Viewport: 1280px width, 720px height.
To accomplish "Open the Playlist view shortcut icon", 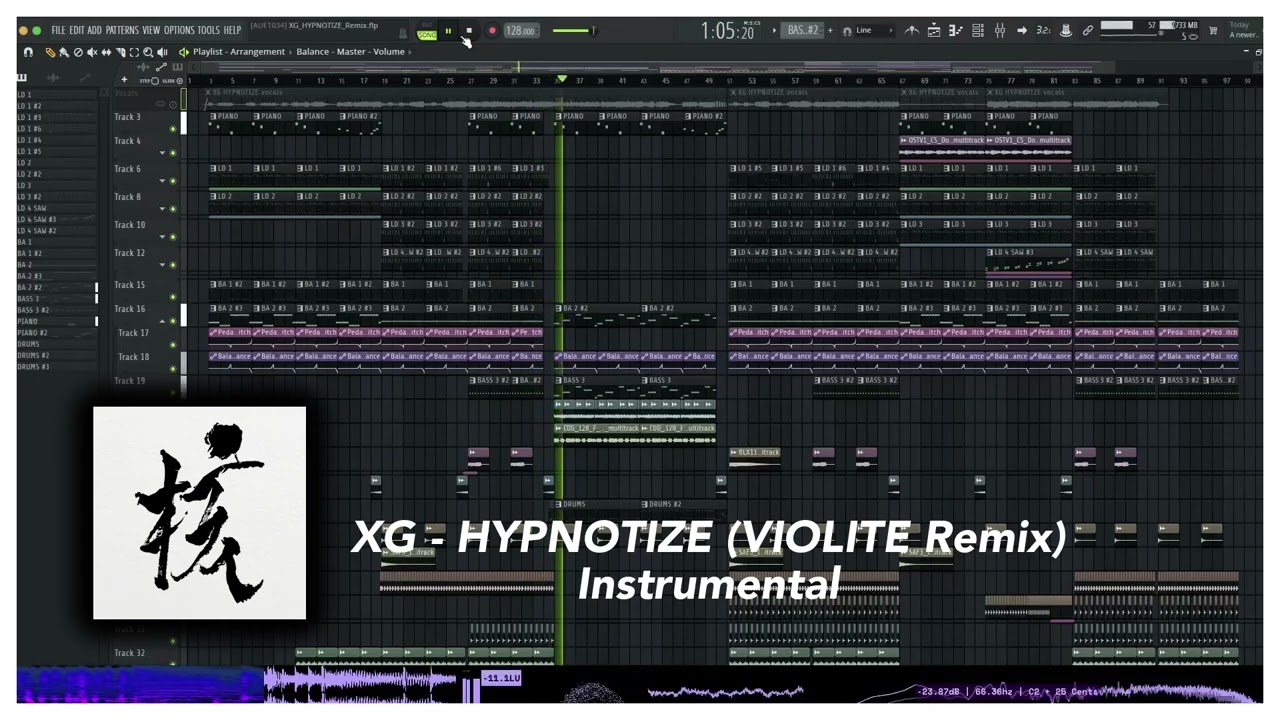I will coord(934,30).
